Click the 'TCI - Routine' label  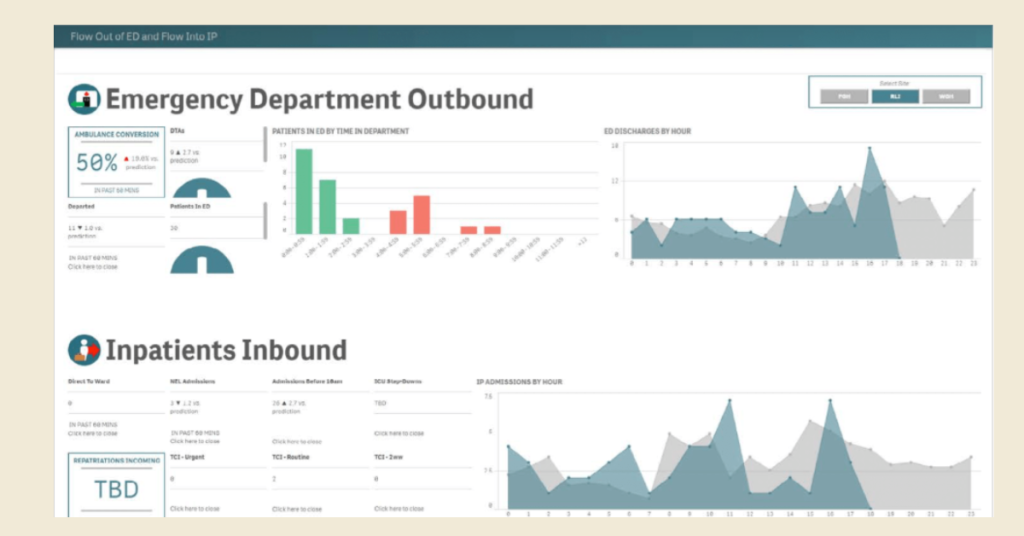[291, 457]
